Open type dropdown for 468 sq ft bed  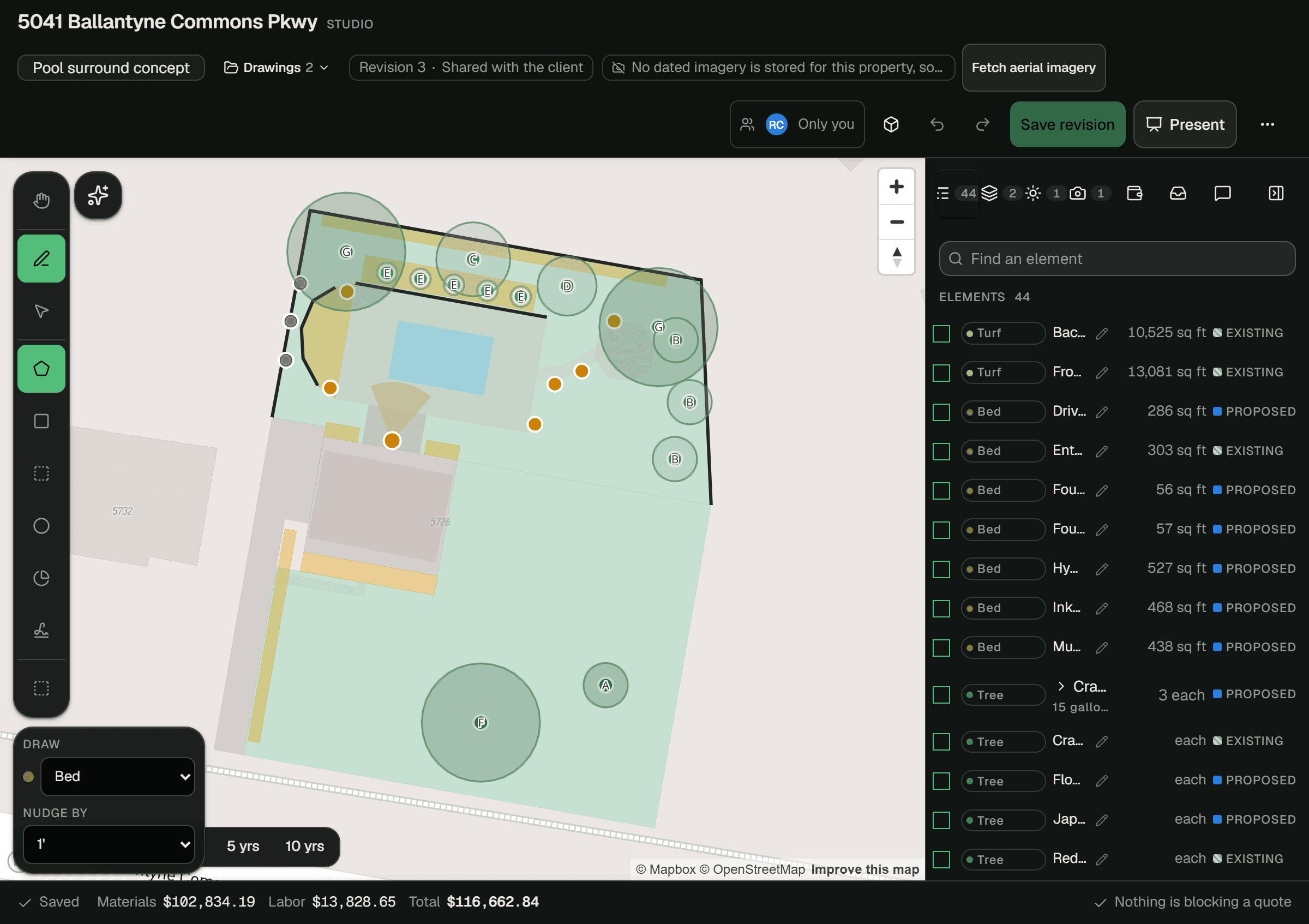1003,608
